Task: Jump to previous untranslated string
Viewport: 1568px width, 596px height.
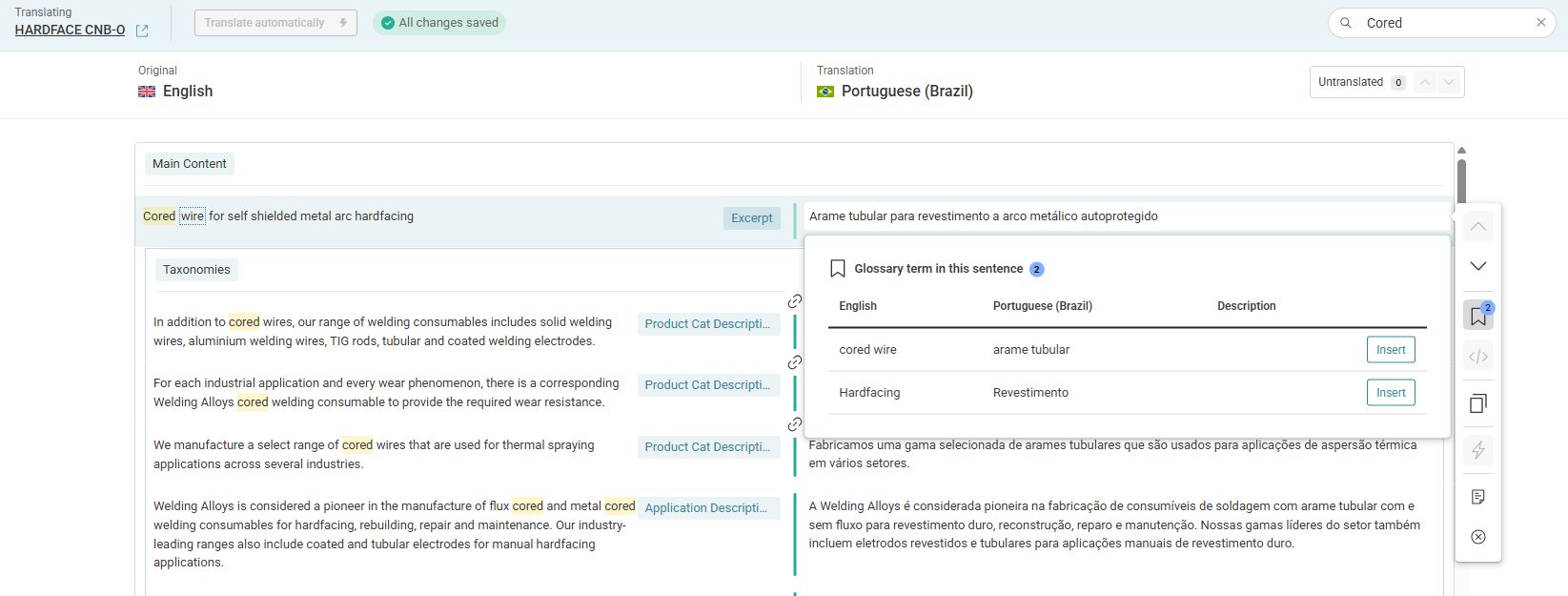Action: pyautogui.click(x=1424, y=82)
